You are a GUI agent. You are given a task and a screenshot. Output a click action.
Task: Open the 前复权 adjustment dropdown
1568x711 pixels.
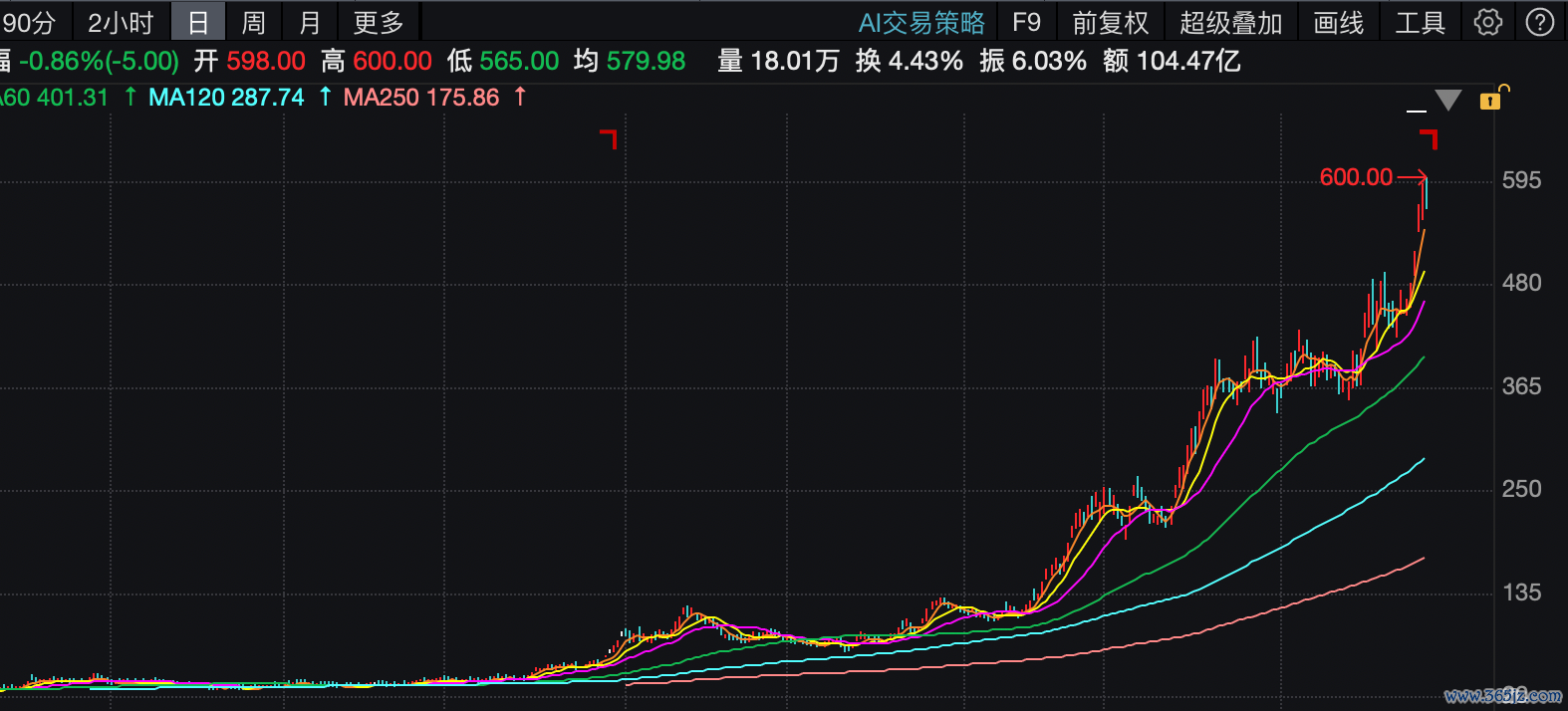tap(1111, 22)
